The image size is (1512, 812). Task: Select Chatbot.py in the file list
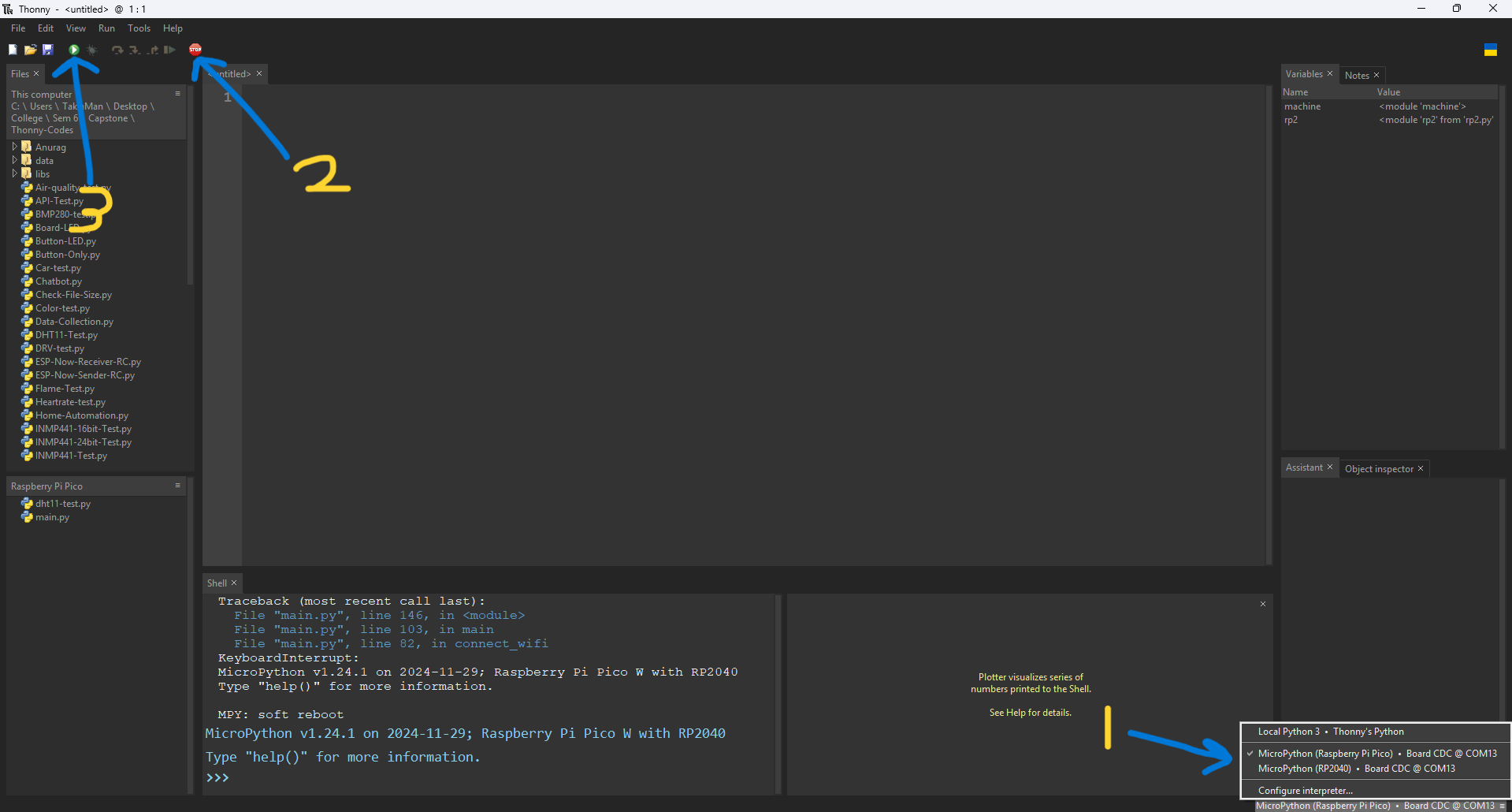58,281
